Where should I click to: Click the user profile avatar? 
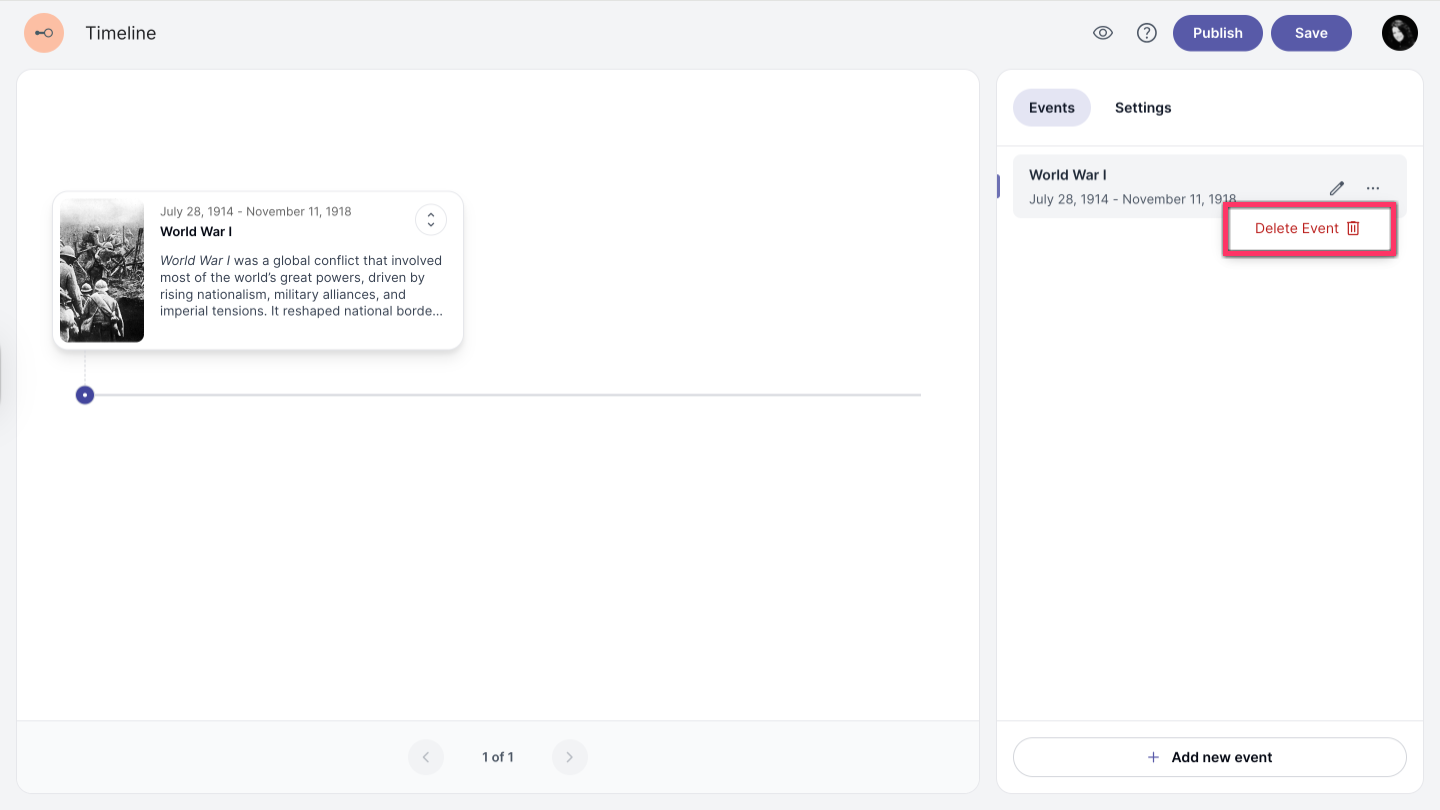(x=1399, y=33)
